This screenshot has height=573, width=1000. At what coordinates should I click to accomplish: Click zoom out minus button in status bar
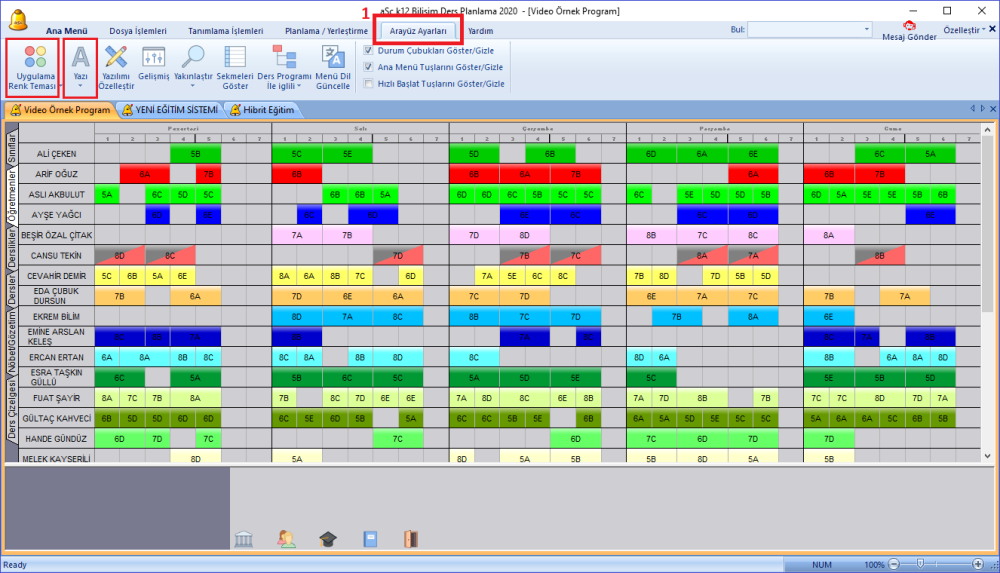point(894,564)
